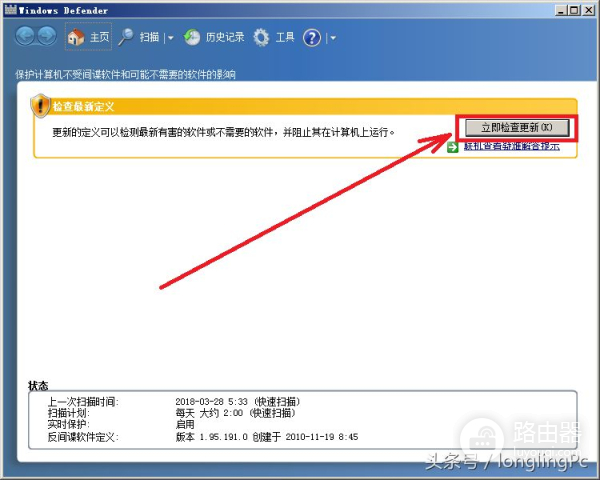Click real-time protection value 启用
600x480 pixels.
click(185, 424)
